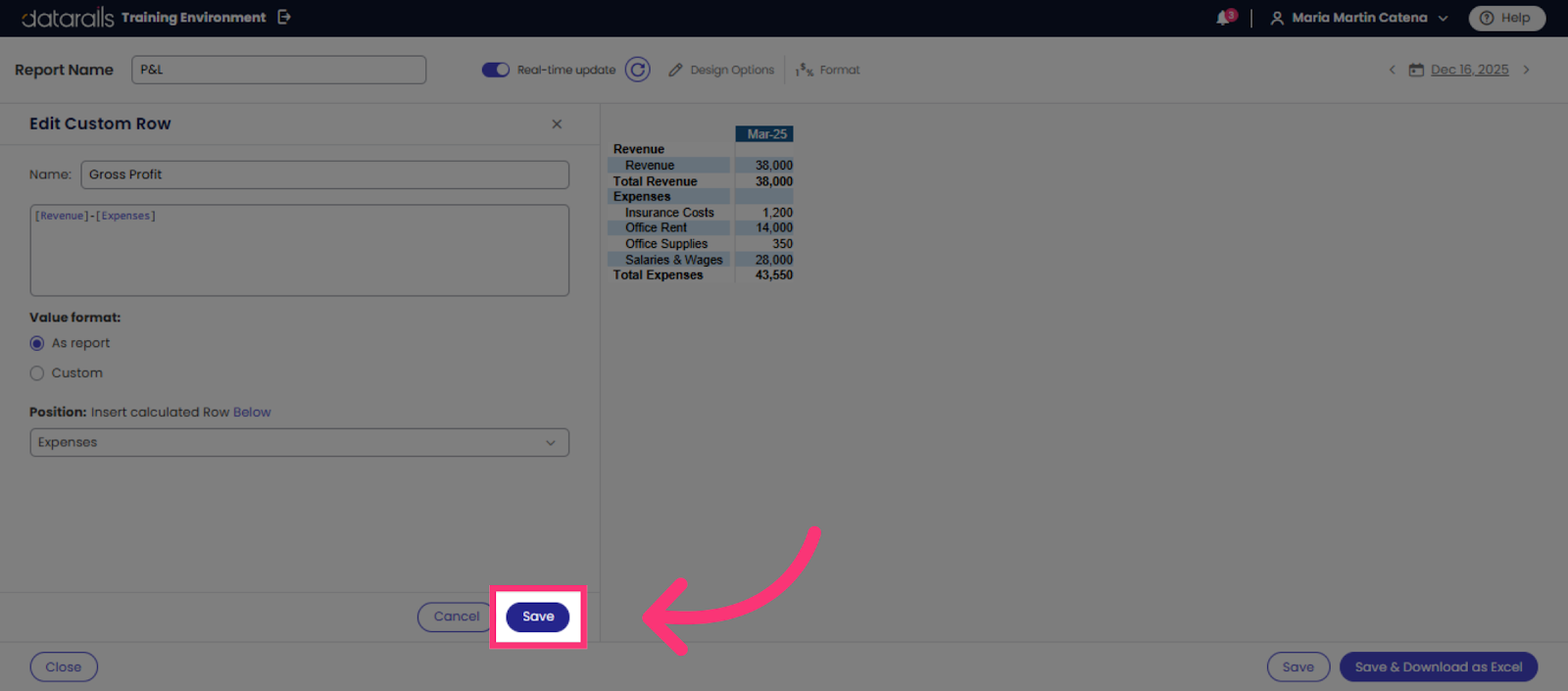Screen dimensions: 1568x691
Task: Click the datarails logo
Action: [x=67, y=18]
